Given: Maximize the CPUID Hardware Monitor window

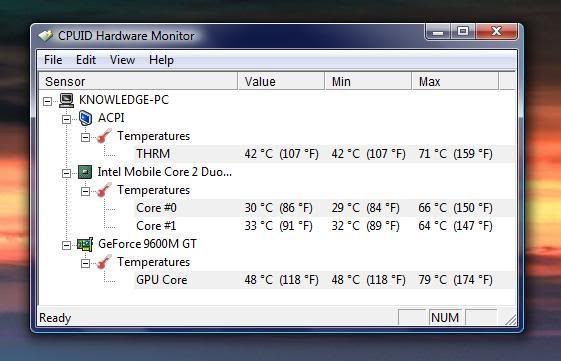Looking at the screenshot, I should pos(462,32).
